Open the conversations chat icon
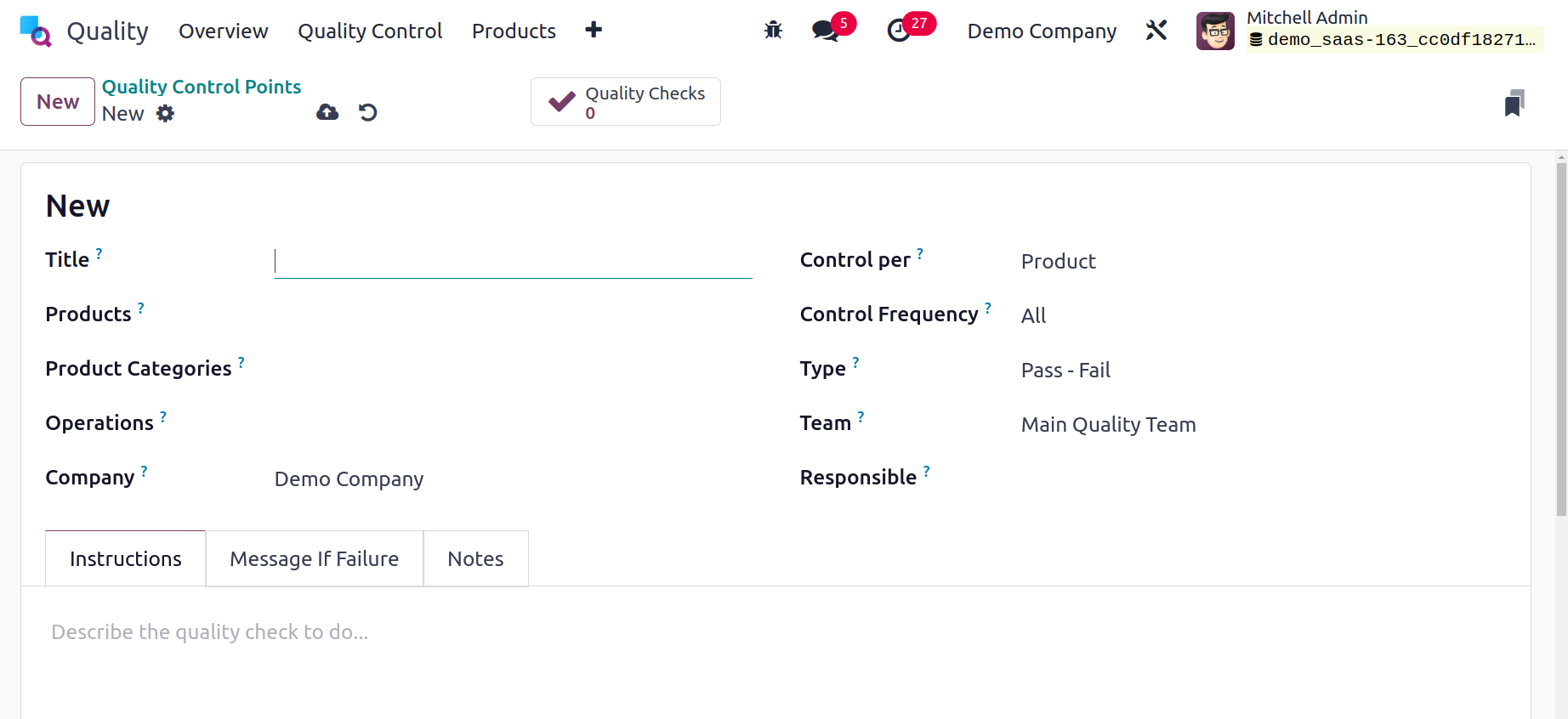 click(x=825, y=31)
